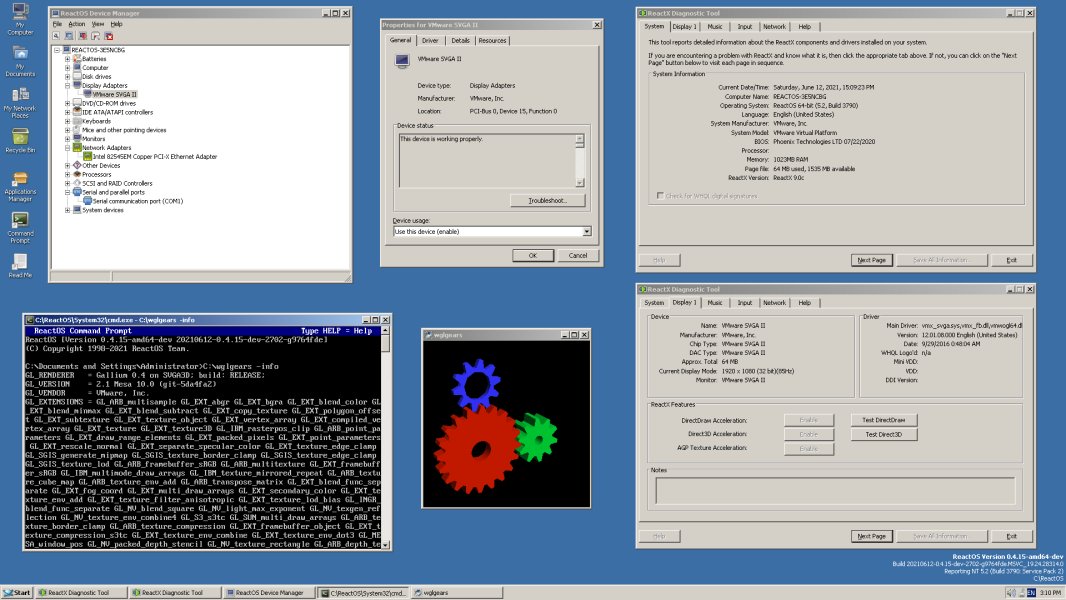
Task: Click the Keyboards category icon in tree
Action: [77, 121]
